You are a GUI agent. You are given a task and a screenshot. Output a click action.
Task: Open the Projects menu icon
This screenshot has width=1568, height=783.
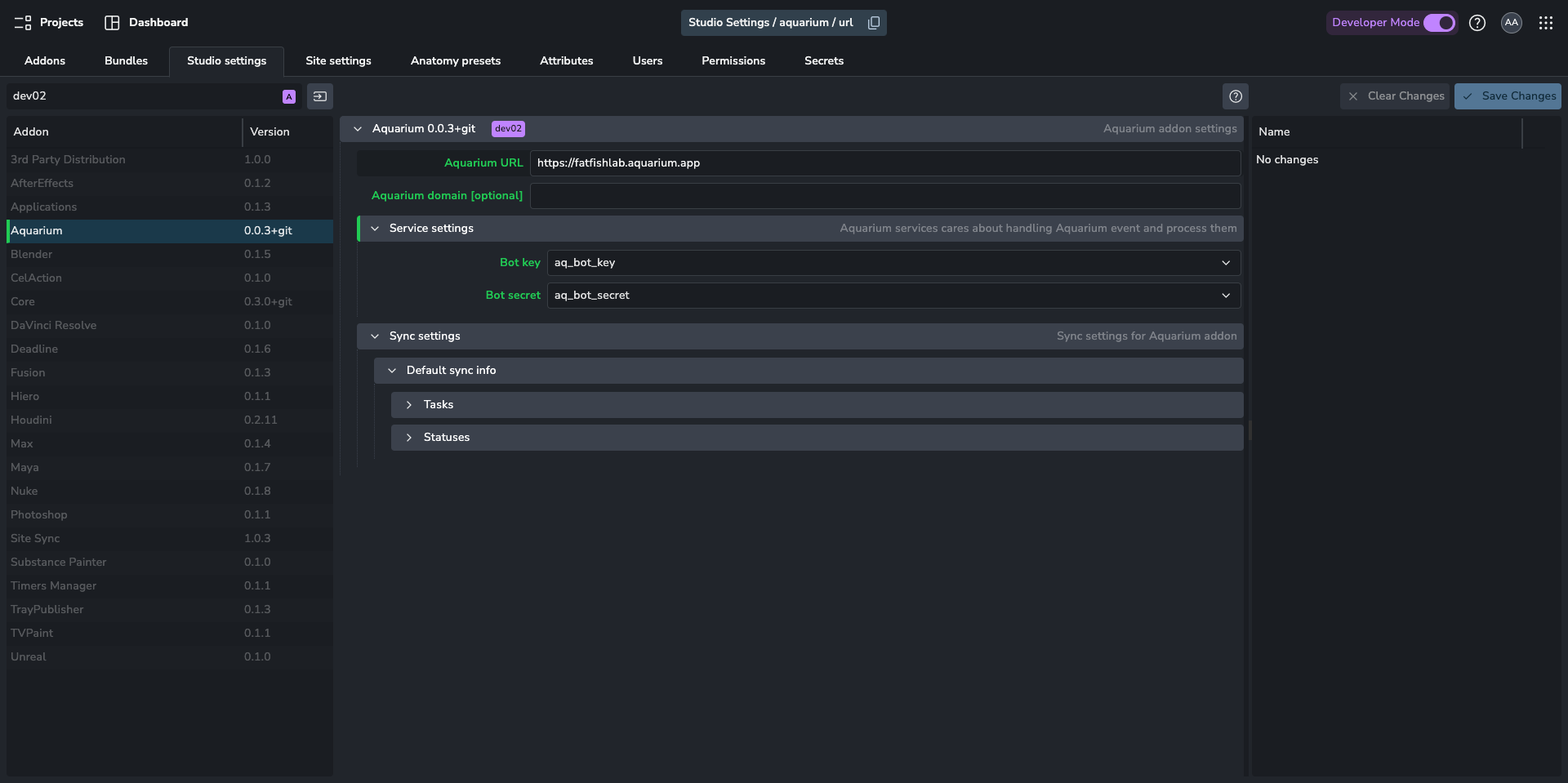[23, 23]
